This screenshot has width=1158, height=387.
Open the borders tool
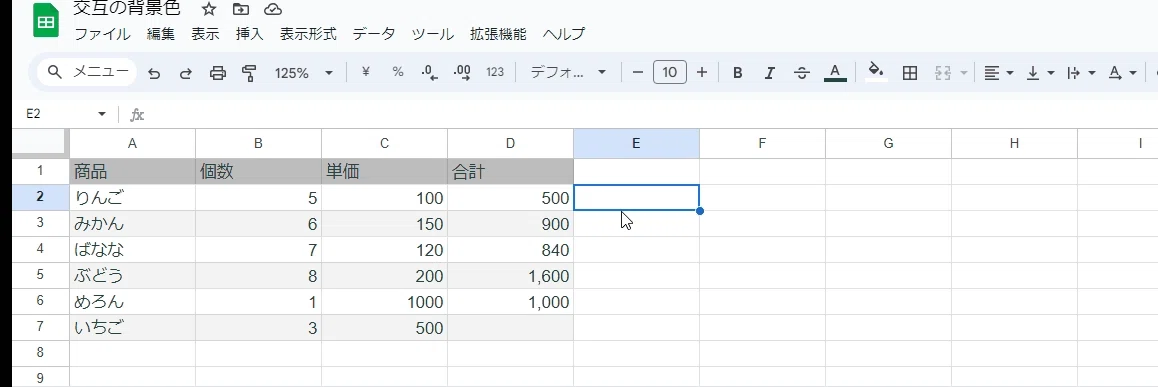(910, 72)
